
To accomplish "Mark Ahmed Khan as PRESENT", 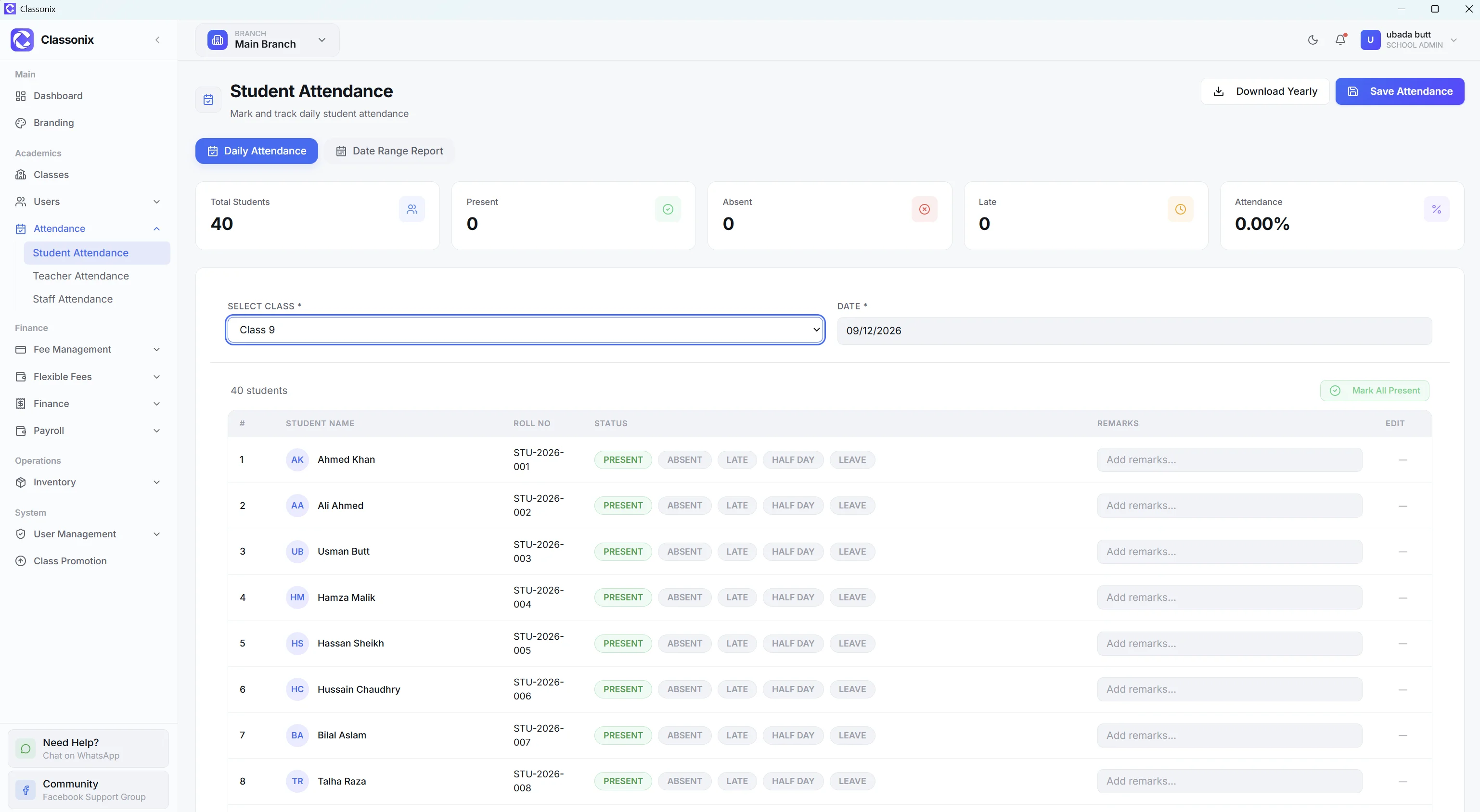I will [623, 459].
